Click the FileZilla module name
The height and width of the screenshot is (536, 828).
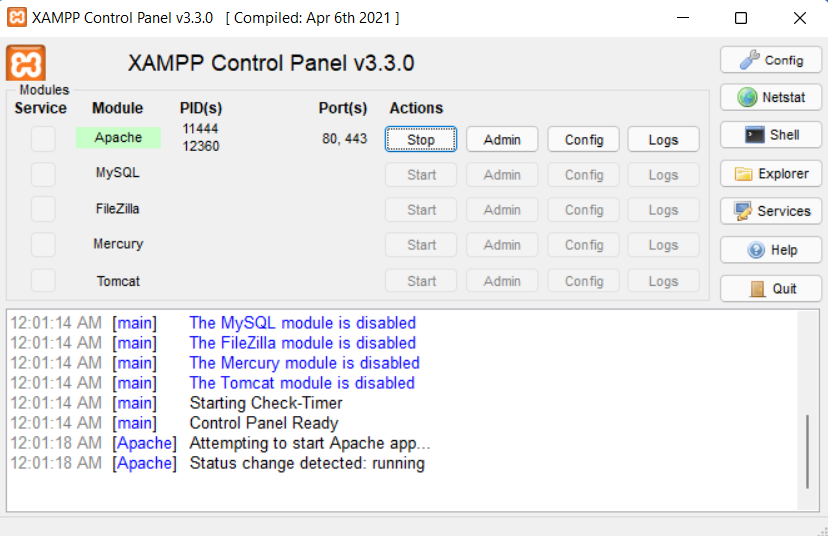[x=118, y=209]
